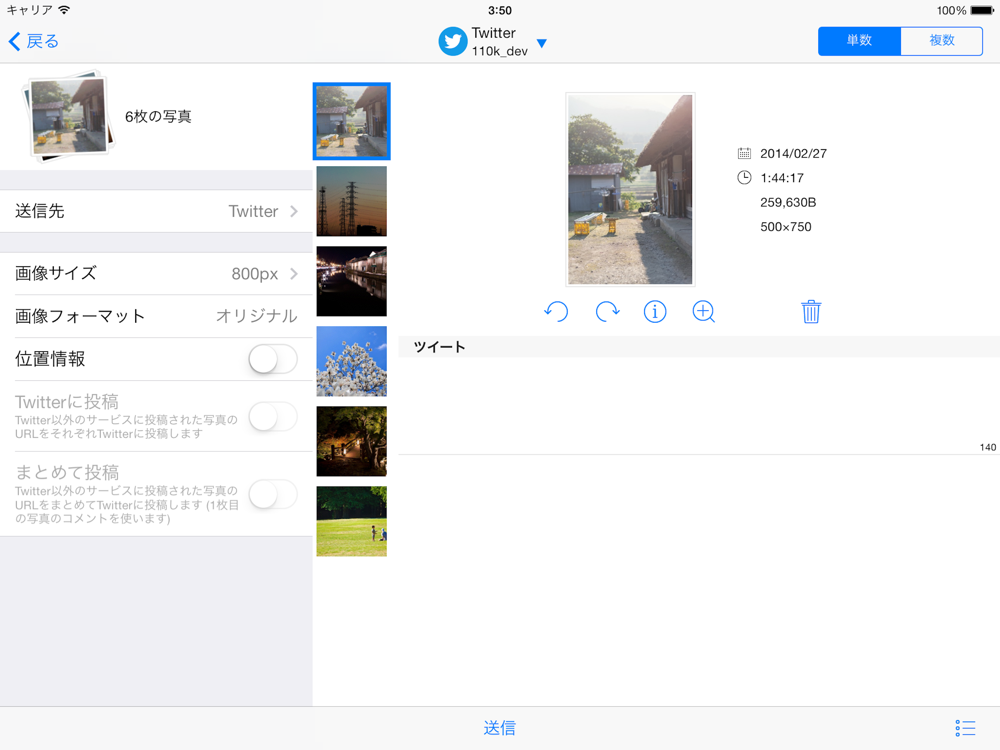This screenshot has height=750, width=1000.
Task: Tap the Twitter bird account icon
Action: tap(453, 41)
